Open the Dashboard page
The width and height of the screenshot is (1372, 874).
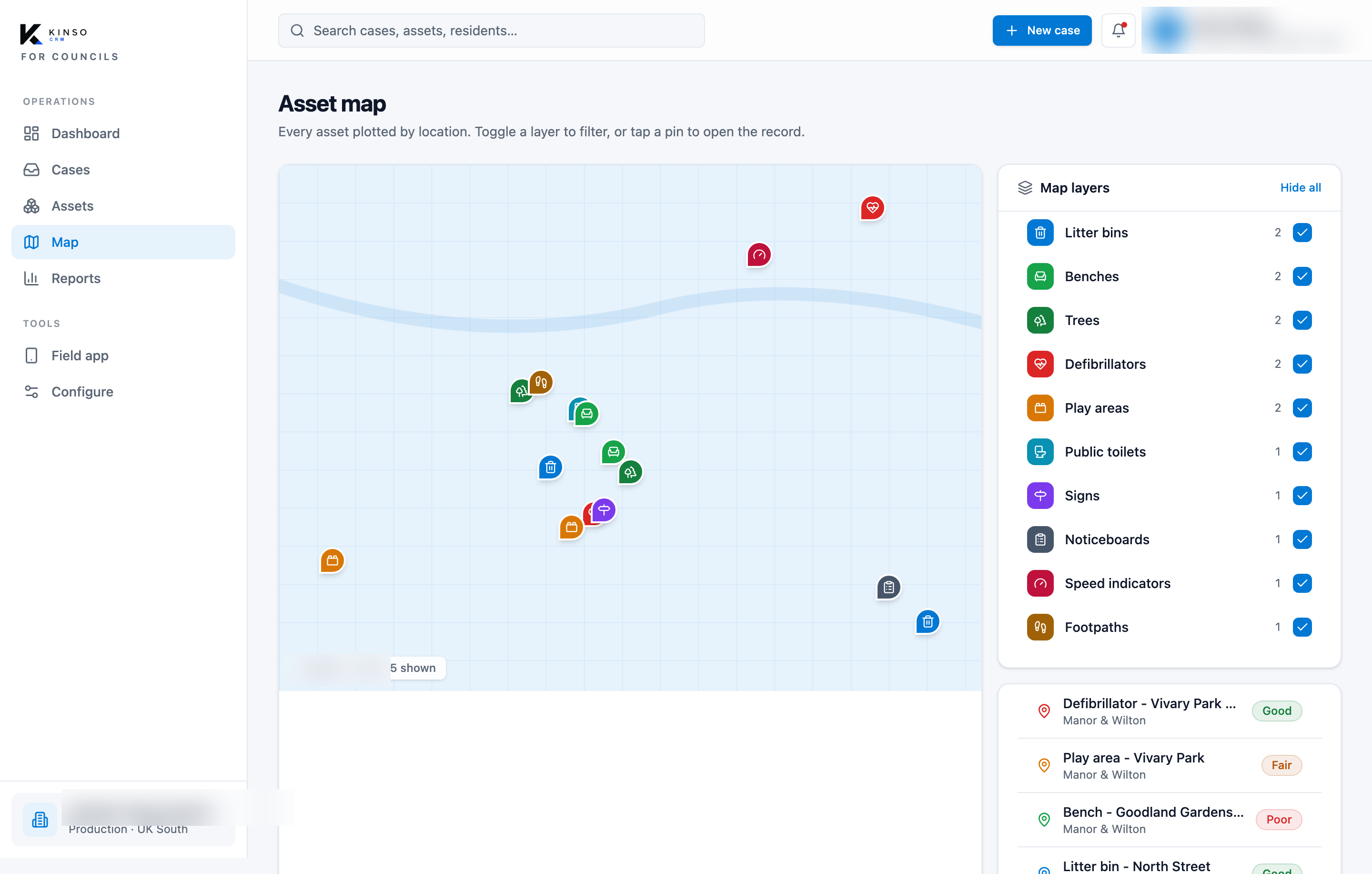123,133
